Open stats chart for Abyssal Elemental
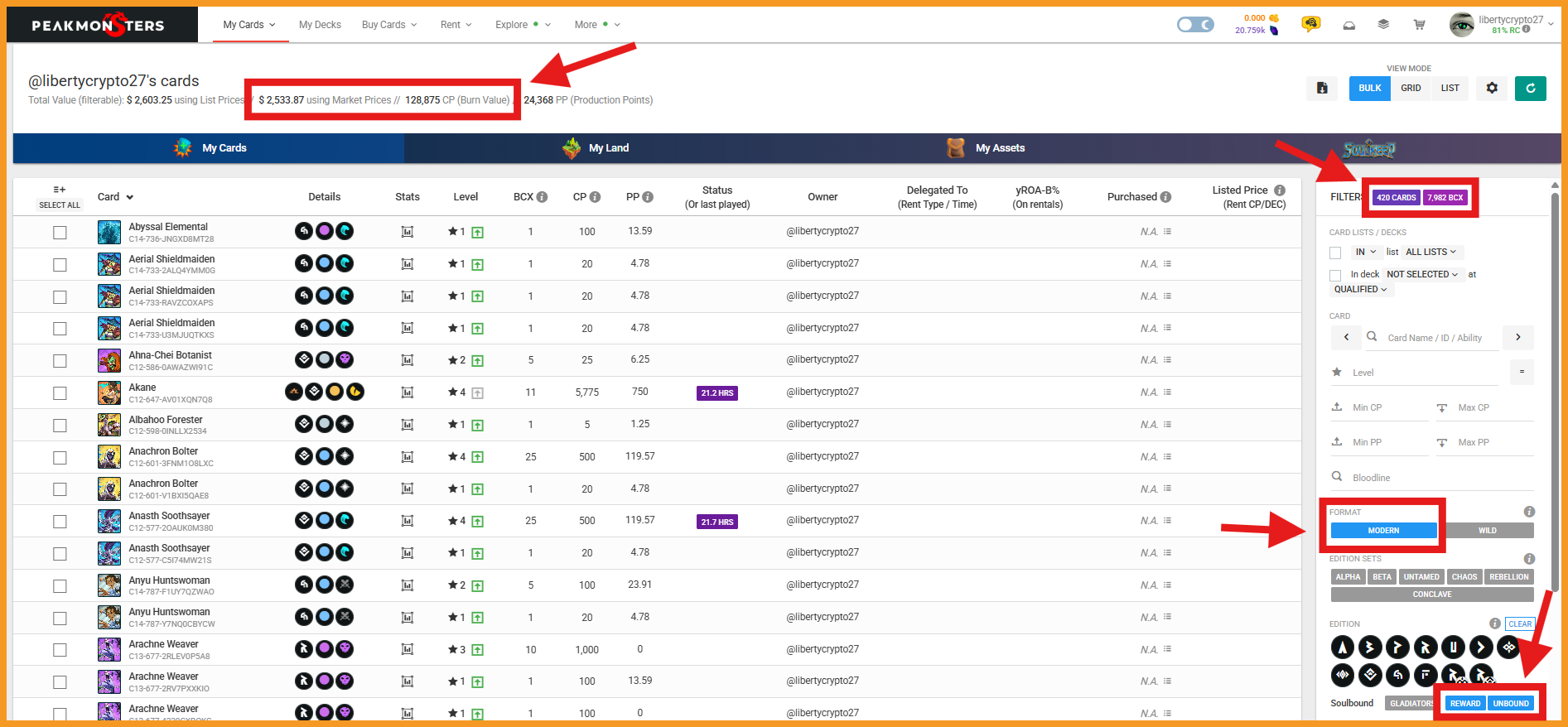The height and width of the screenshot is (727, 1568). pos(408,232)
